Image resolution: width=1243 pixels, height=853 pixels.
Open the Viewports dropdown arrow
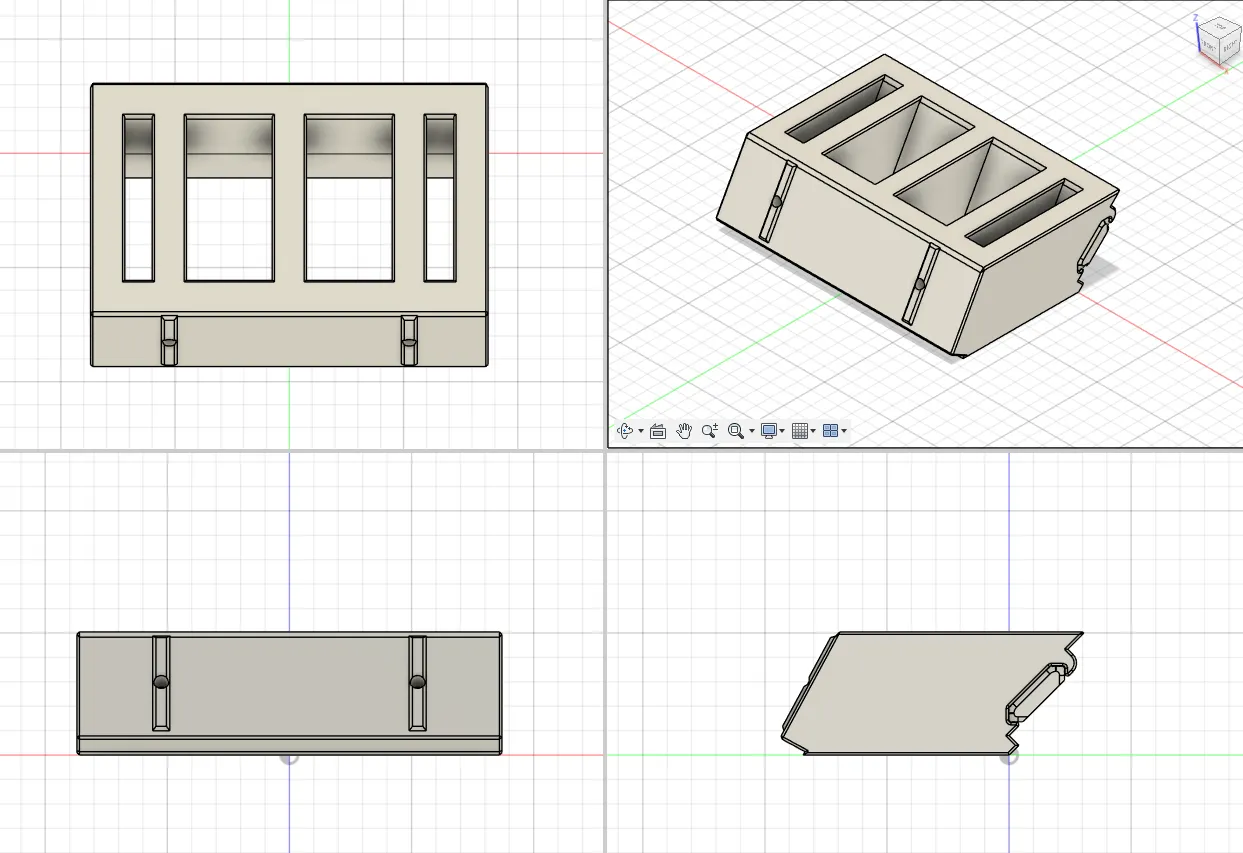pos(845,431)
